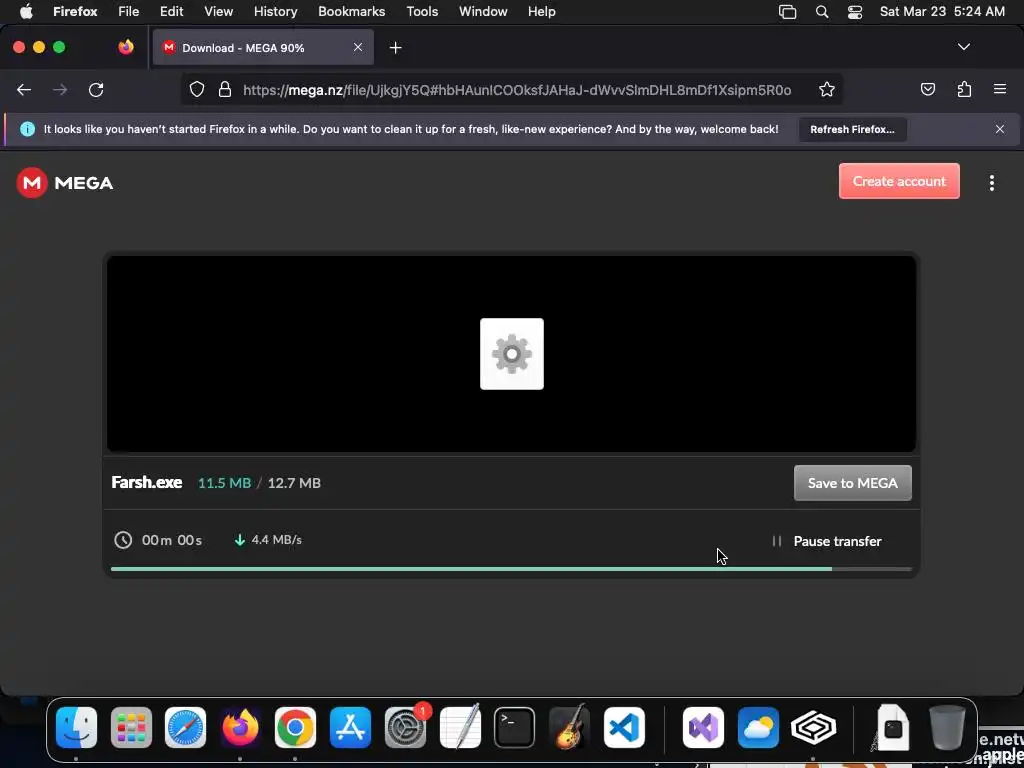The width and height of the screenshot is (1024, 768).
Task: Click the clock remaining-time icon
Action: click(123, 540)
